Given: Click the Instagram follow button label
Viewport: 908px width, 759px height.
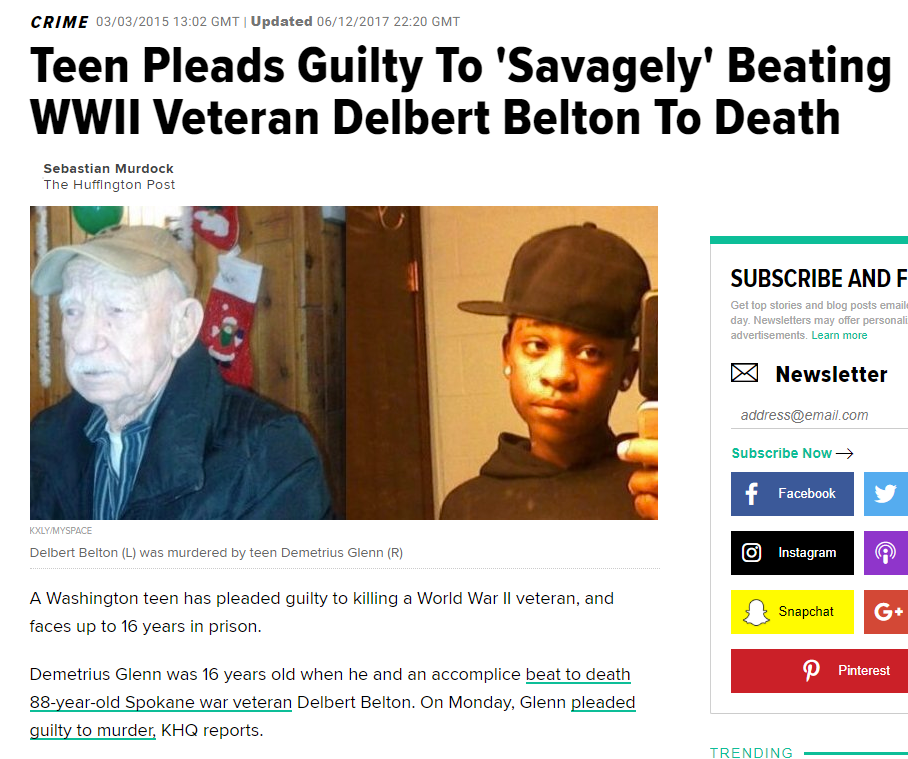Looking at the screenshot, I should (x=807, y=553).
